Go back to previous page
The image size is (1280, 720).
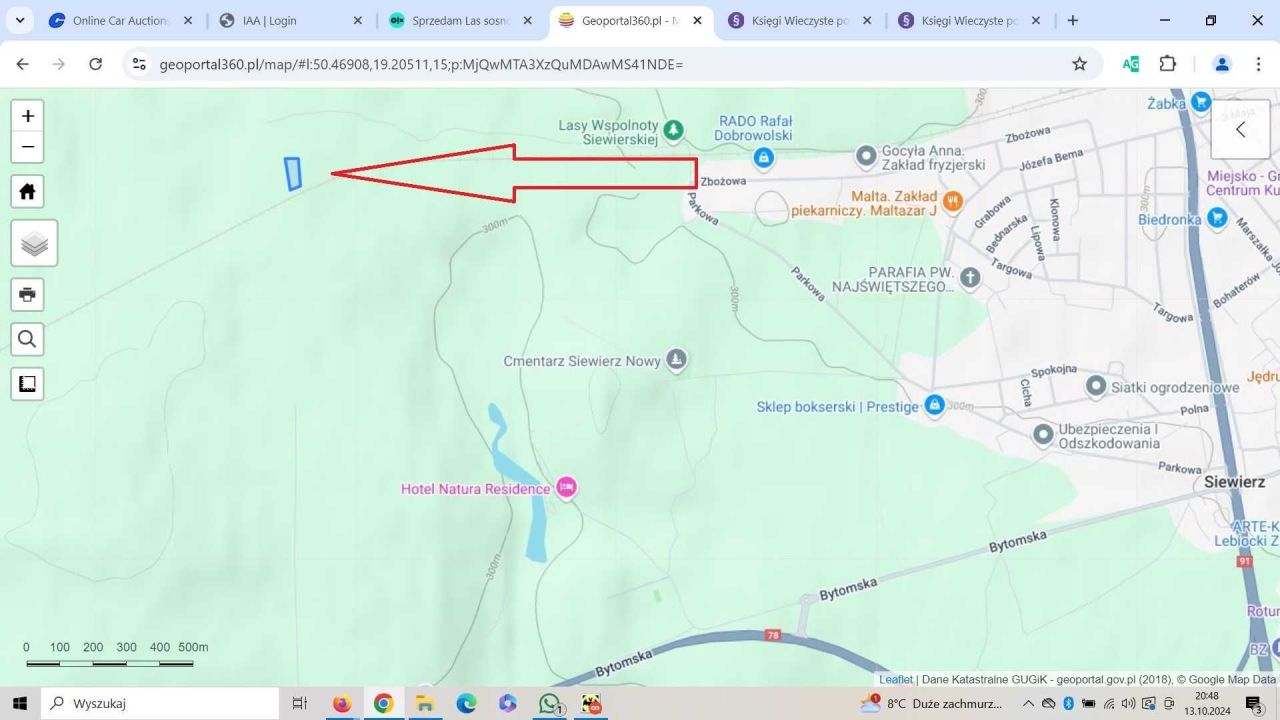pyautogui.click(x=22, y=64)
